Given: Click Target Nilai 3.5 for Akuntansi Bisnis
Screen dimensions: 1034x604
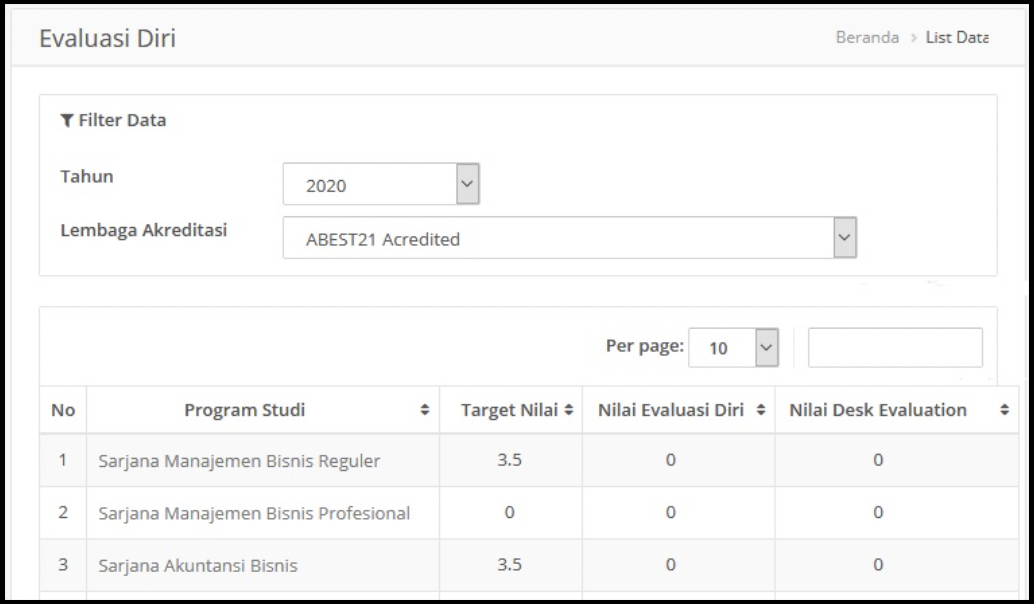Looking at the screenshot, I should pyautogui.click(x=510, y=565).
